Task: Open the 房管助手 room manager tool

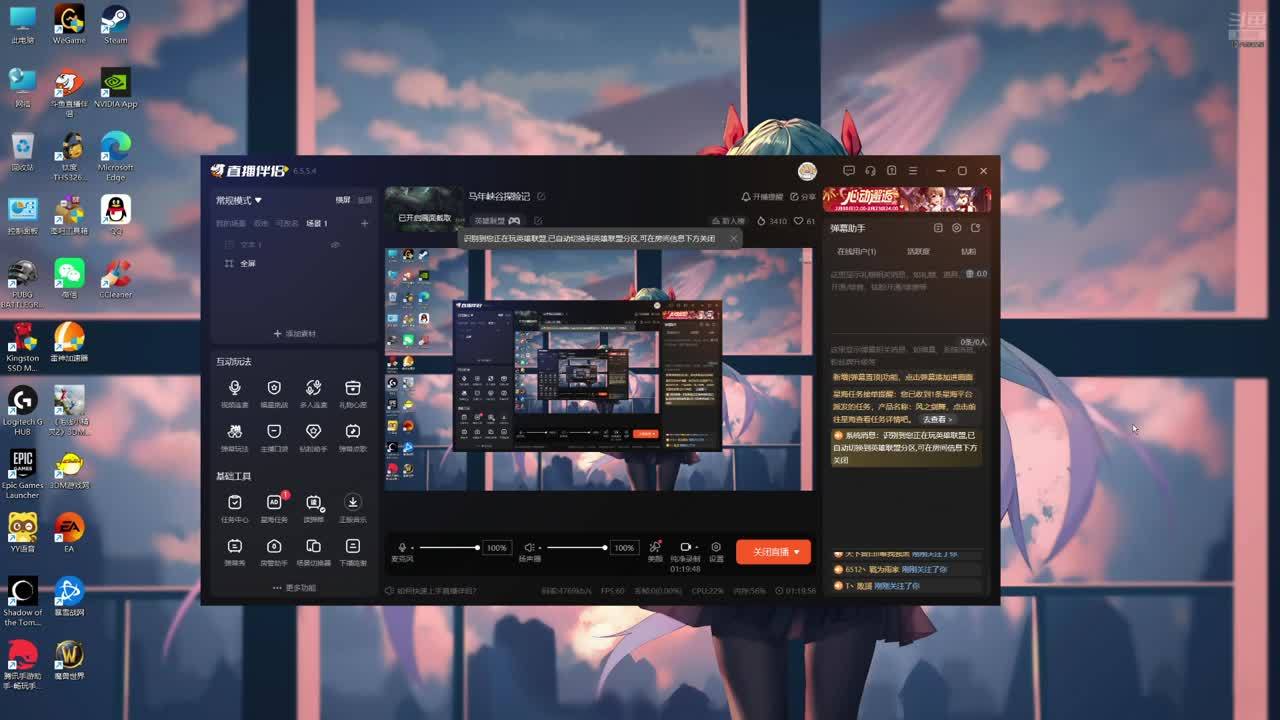Action: tap(274, 552)
